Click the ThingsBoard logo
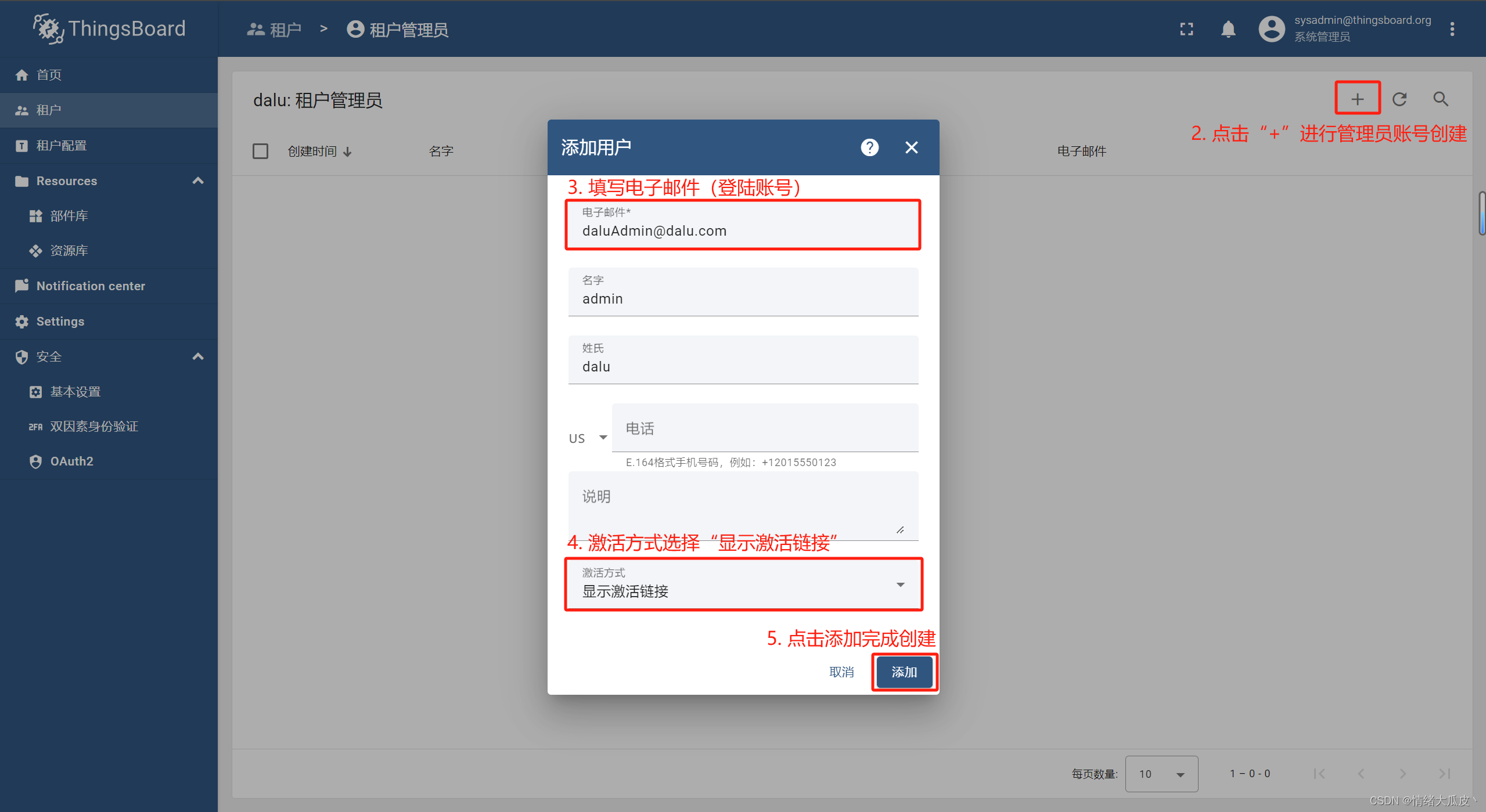This screenshot has height=812, width=1486. click(x=109, y=28)
